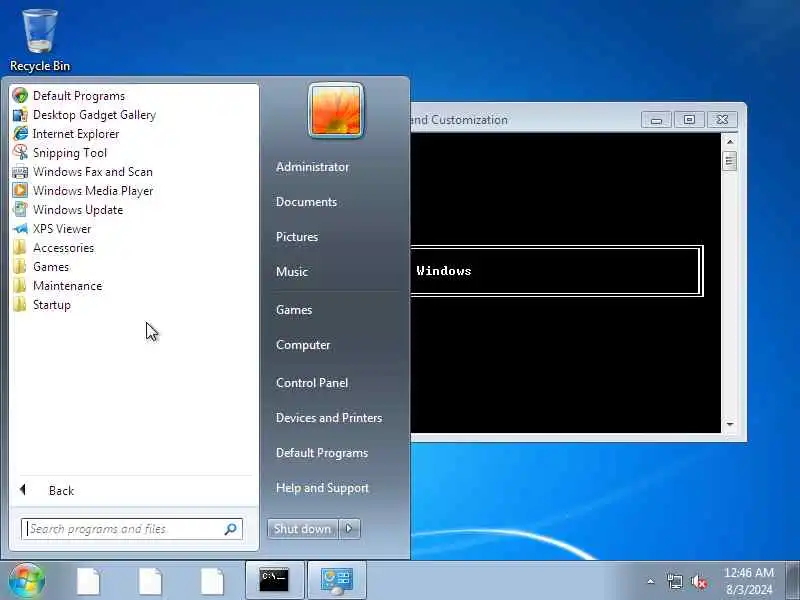Click the Startup folder icon

[x=20, y=305]
